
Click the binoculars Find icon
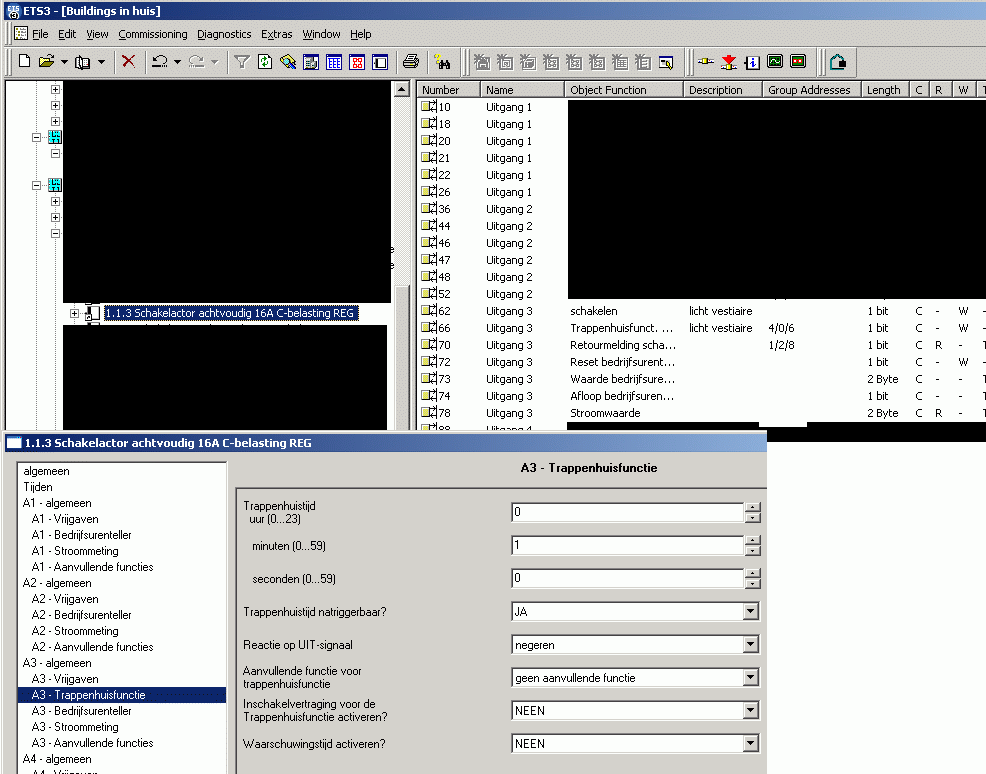(x=443, y=62)
